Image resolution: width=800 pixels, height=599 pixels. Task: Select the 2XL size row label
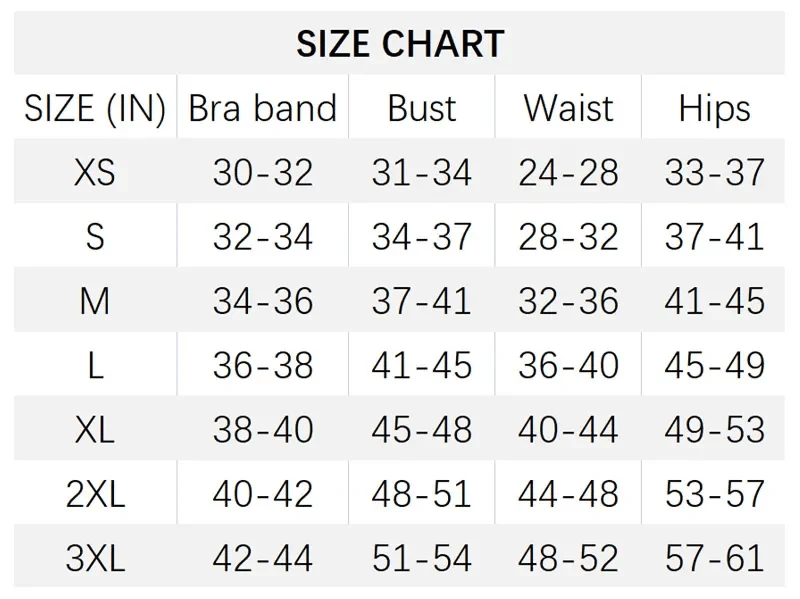coord(95,494)
